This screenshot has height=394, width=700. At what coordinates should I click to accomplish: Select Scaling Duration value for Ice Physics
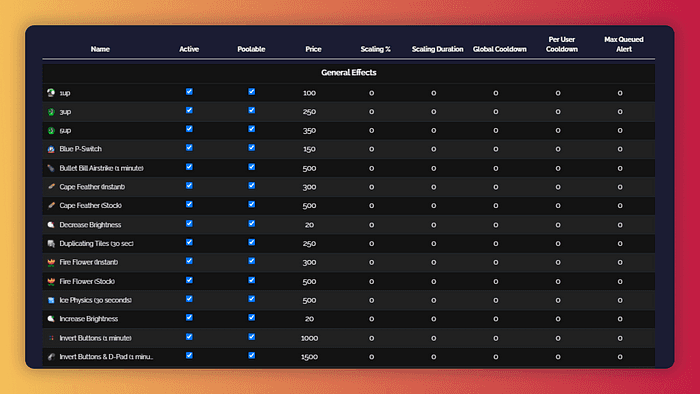coord(433,300)
